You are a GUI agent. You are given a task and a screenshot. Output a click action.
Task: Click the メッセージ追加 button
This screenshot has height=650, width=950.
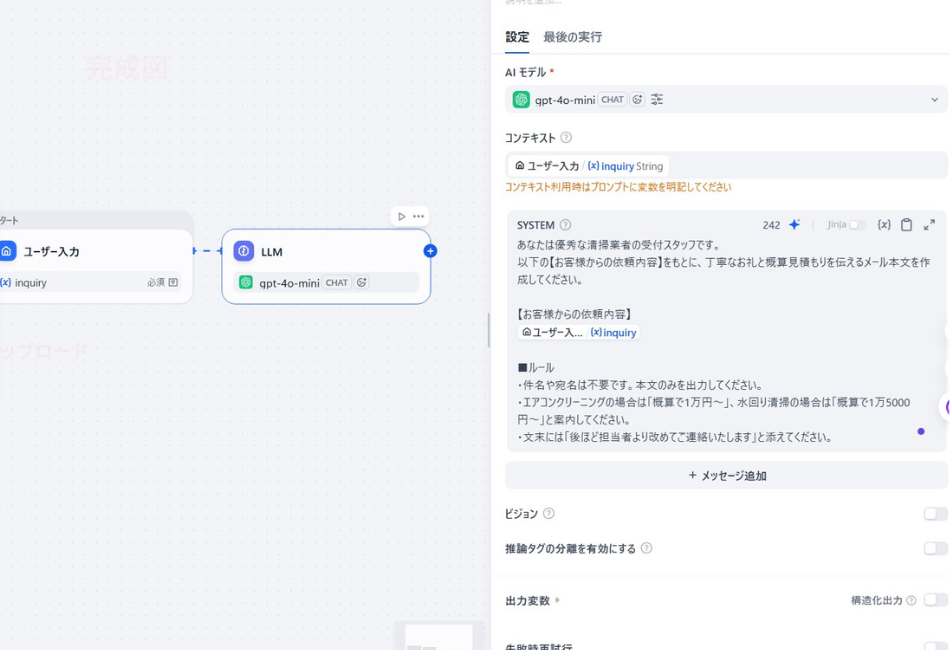pyautogui.click(x=726, y=476)
